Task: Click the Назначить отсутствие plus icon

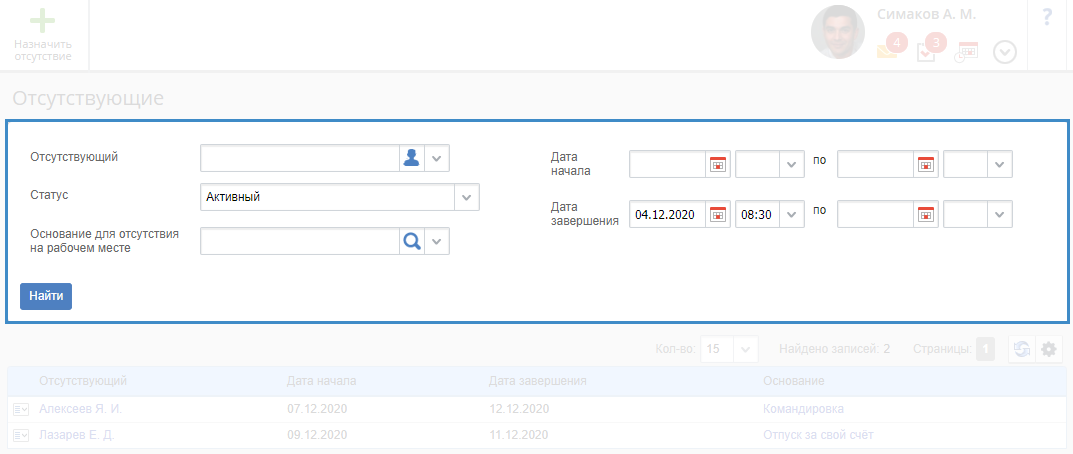Action: 43,21
